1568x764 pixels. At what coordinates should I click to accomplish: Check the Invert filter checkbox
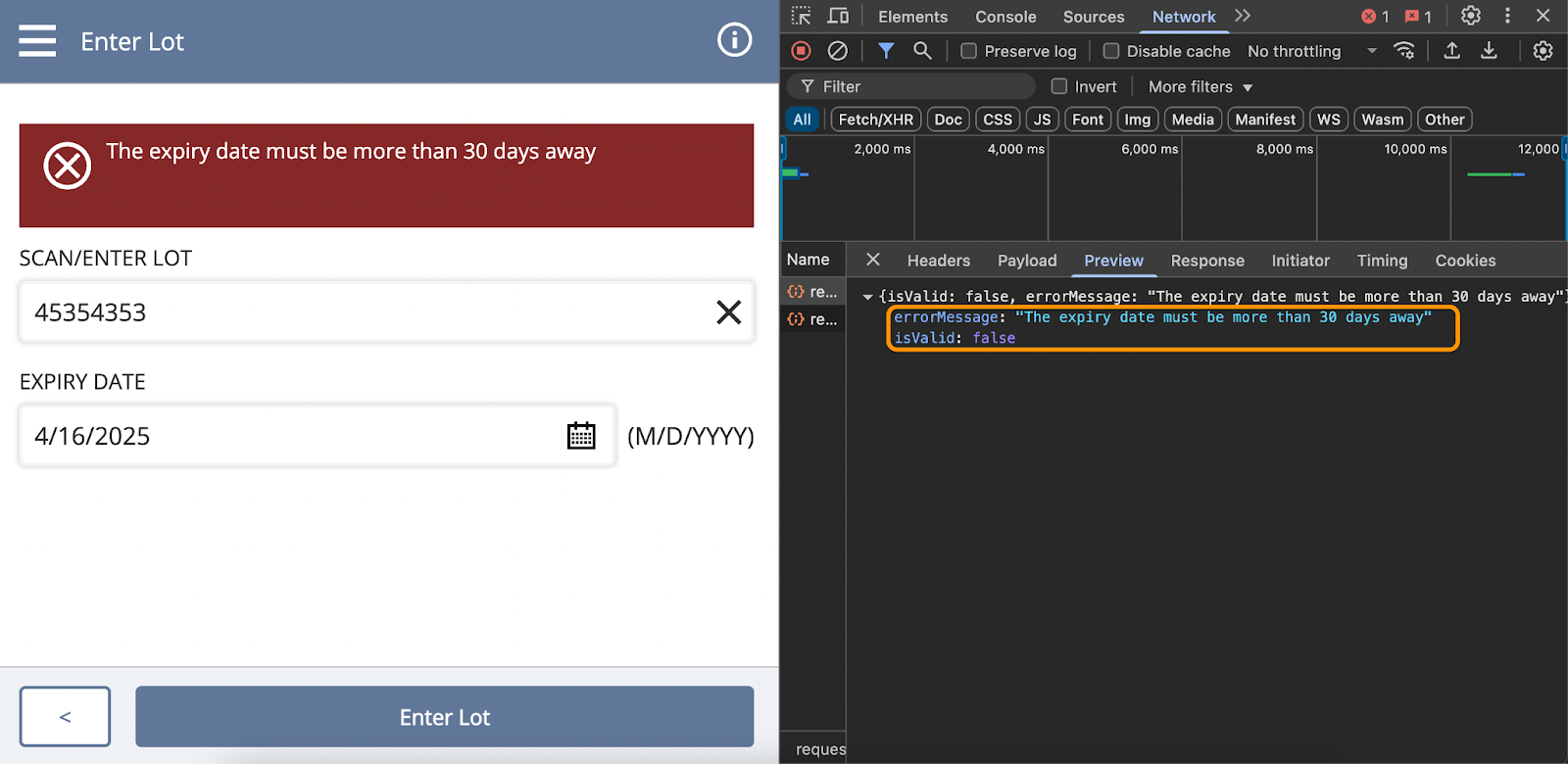[x=1058, y=86]
